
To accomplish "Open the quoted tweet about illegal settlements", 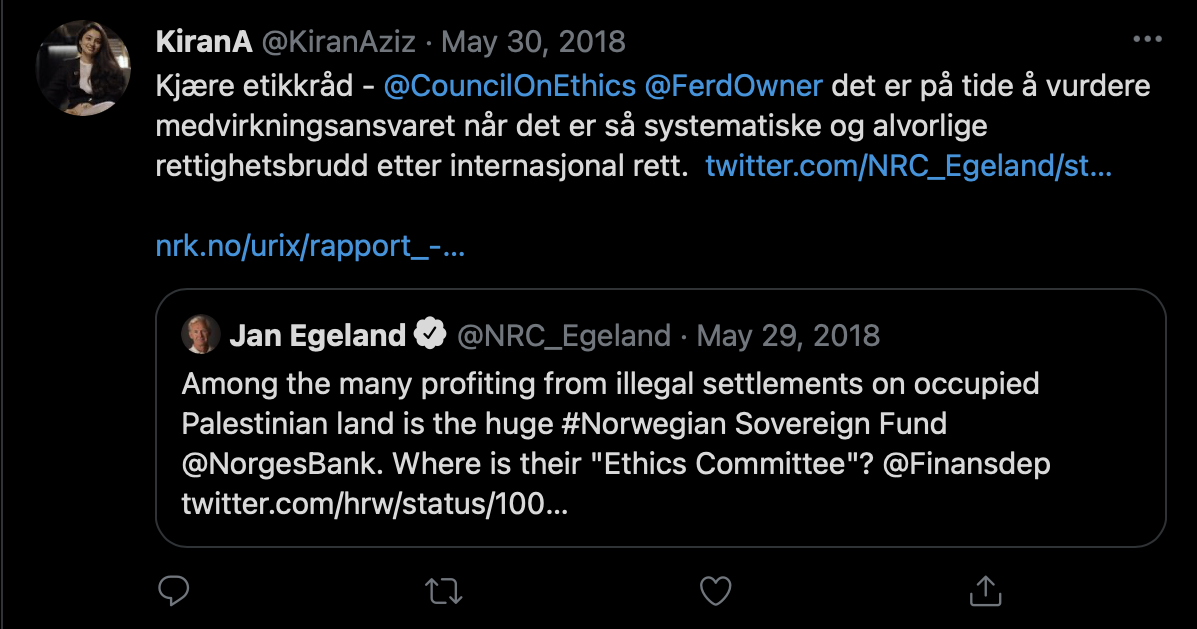I will (x=660, y=443).
